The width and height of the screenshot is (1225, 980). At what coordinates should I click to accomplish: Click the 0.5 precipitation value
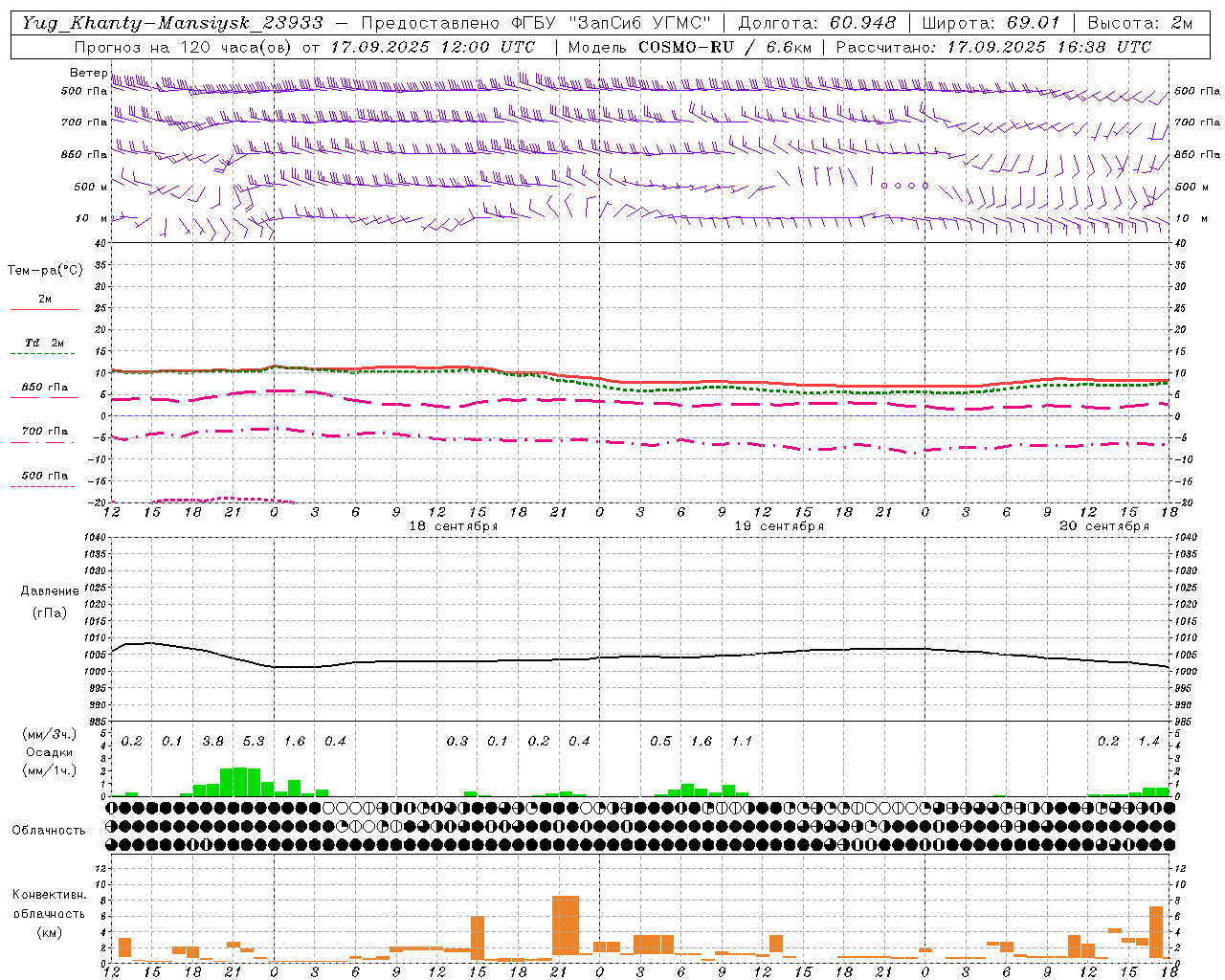tap(660, 741)
